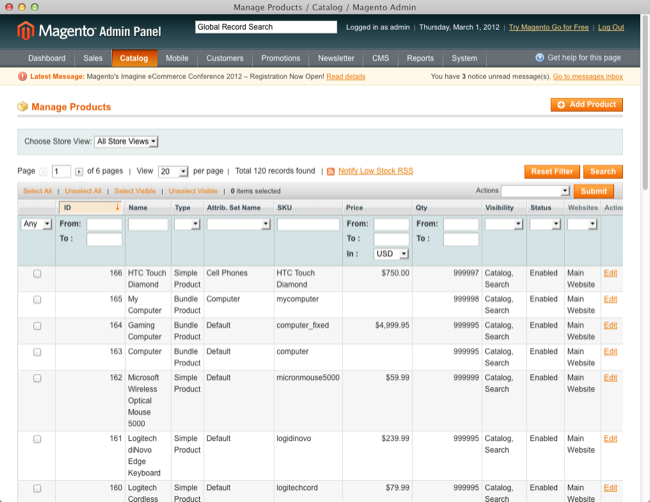Click Notify Low Stock RSS link
The height and width of the screenshot is (502, 650).
tap(376, 171)
